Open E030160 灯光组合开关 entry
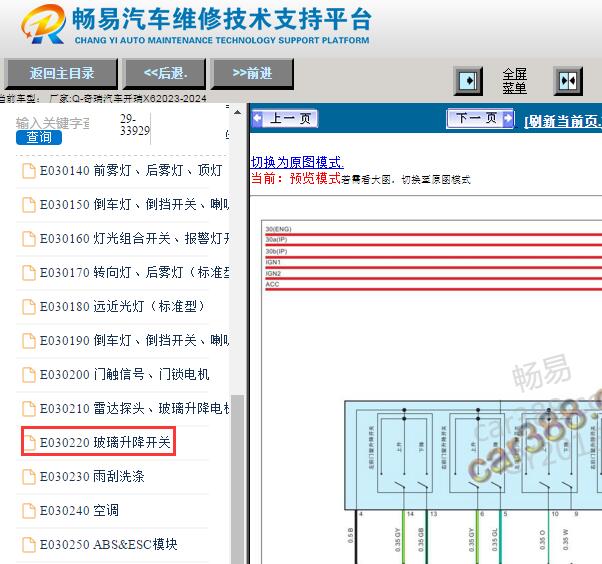 coord(134,238)
